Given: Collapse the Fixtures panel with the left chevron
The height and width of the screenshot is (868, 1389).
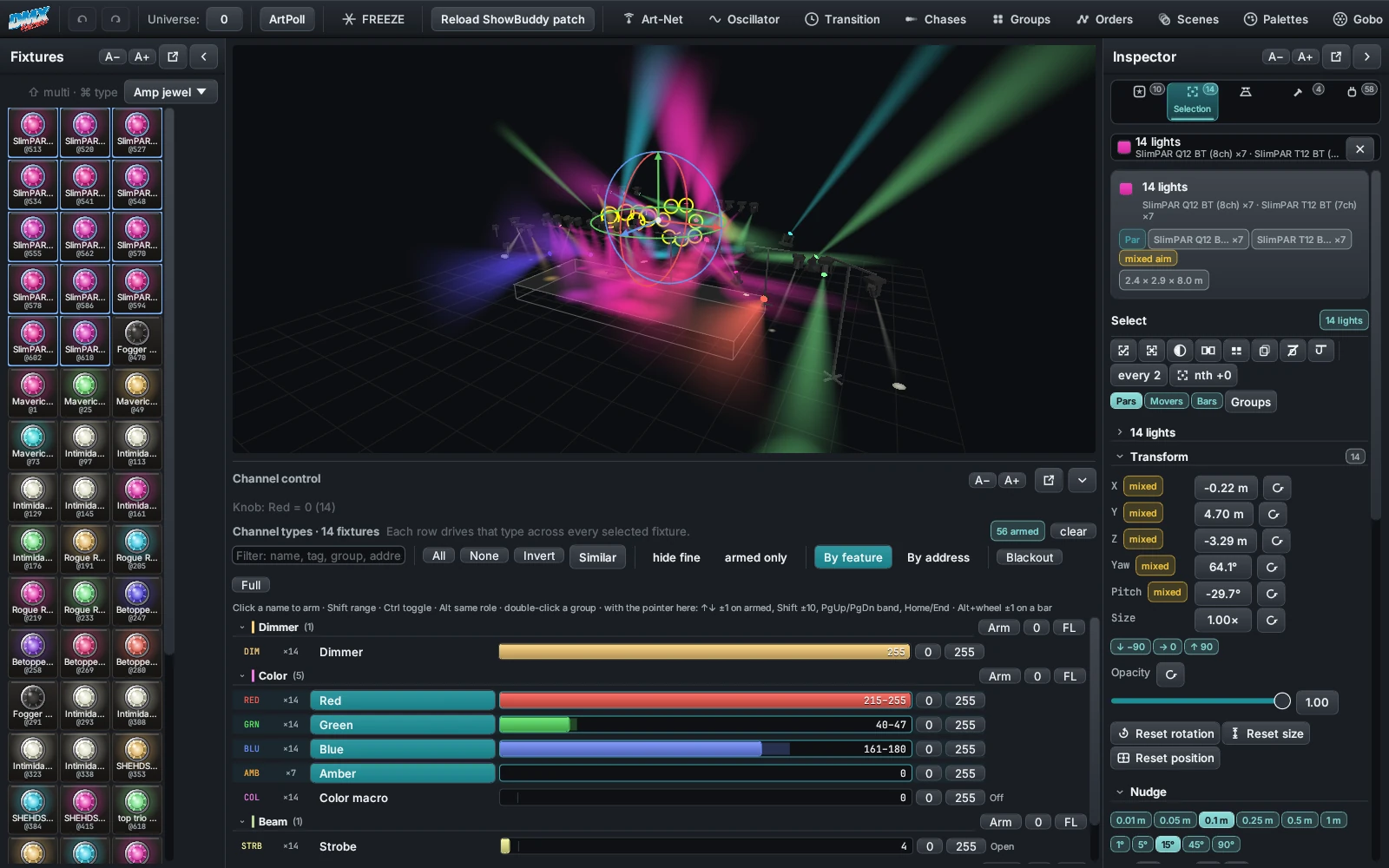Looking at the screenshot, I should [204, 56].
